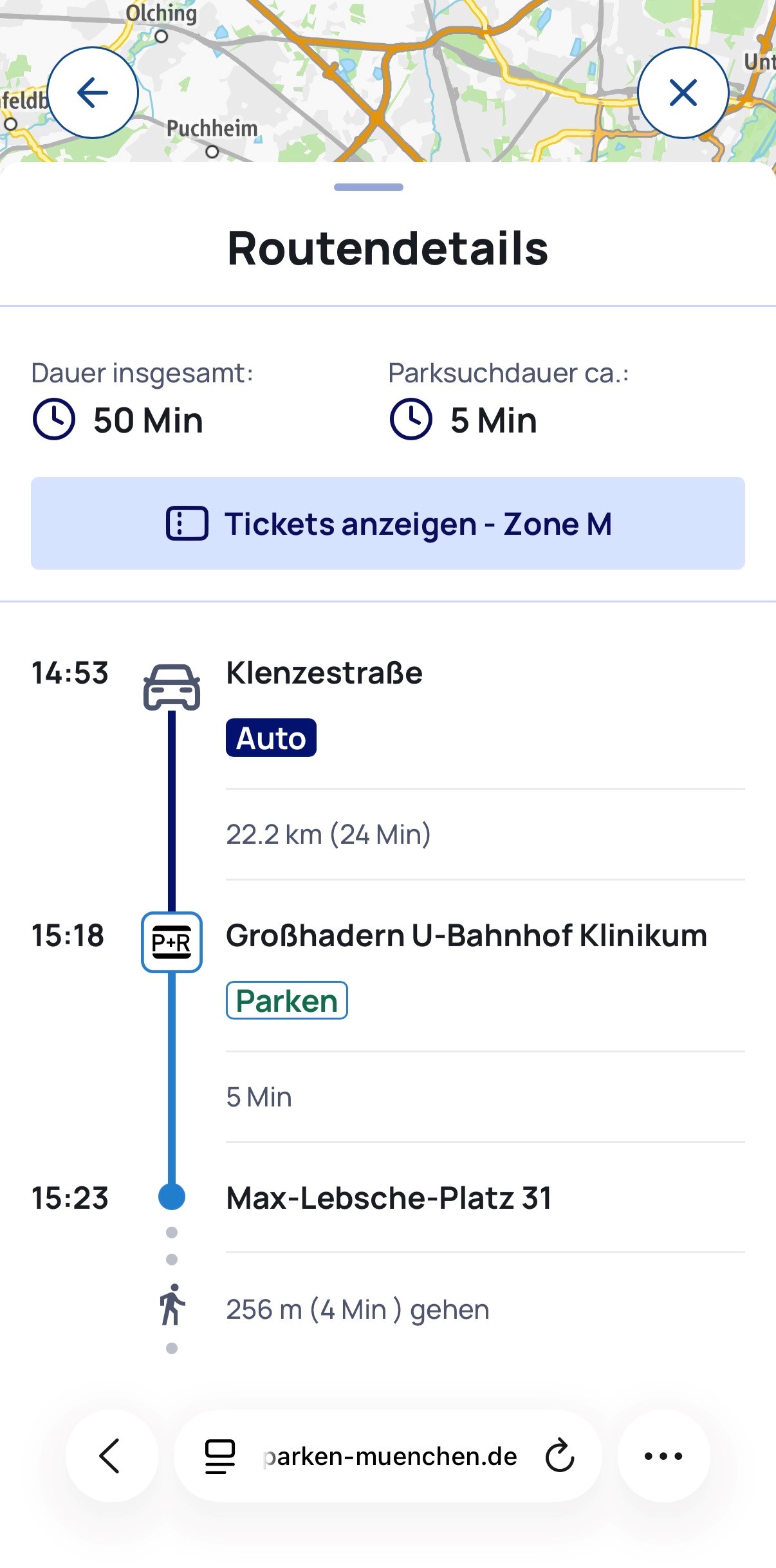This screenshot has width=776, height=1568.
Task: Open the Klenzestraße start stop
Action: pos(324,673)
